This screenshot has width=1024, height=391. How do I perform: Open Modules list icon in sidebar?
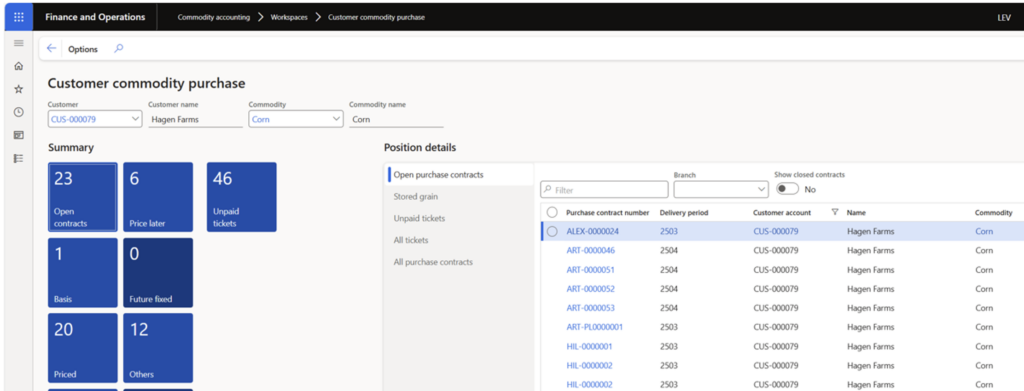tap(18, 158)
